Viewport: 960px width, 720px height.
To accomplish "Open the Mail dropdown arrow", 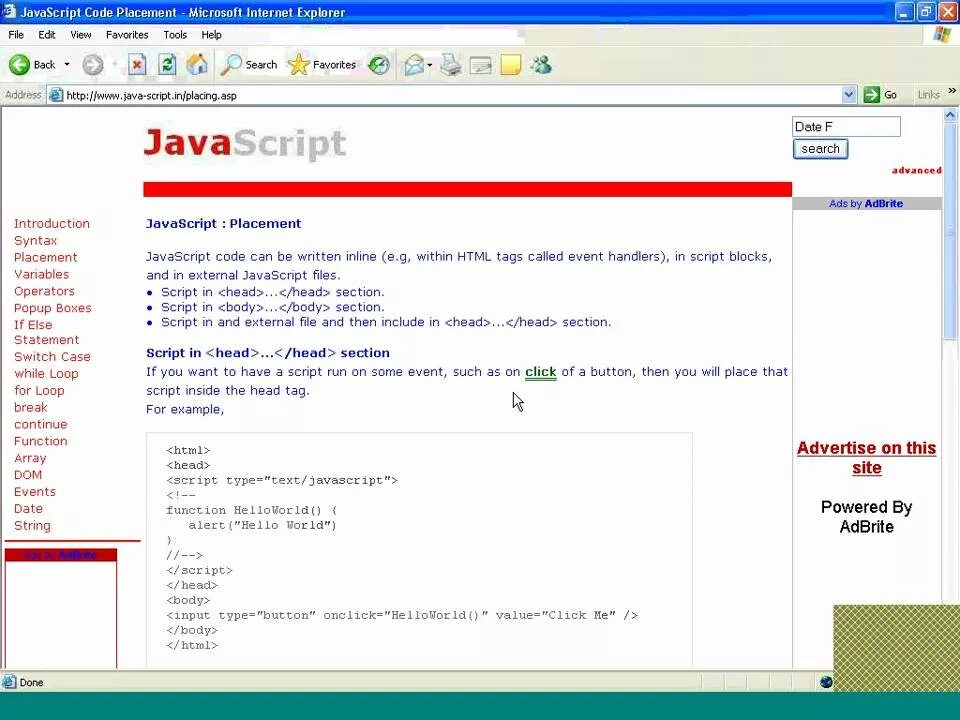I will tap(430, 64).
